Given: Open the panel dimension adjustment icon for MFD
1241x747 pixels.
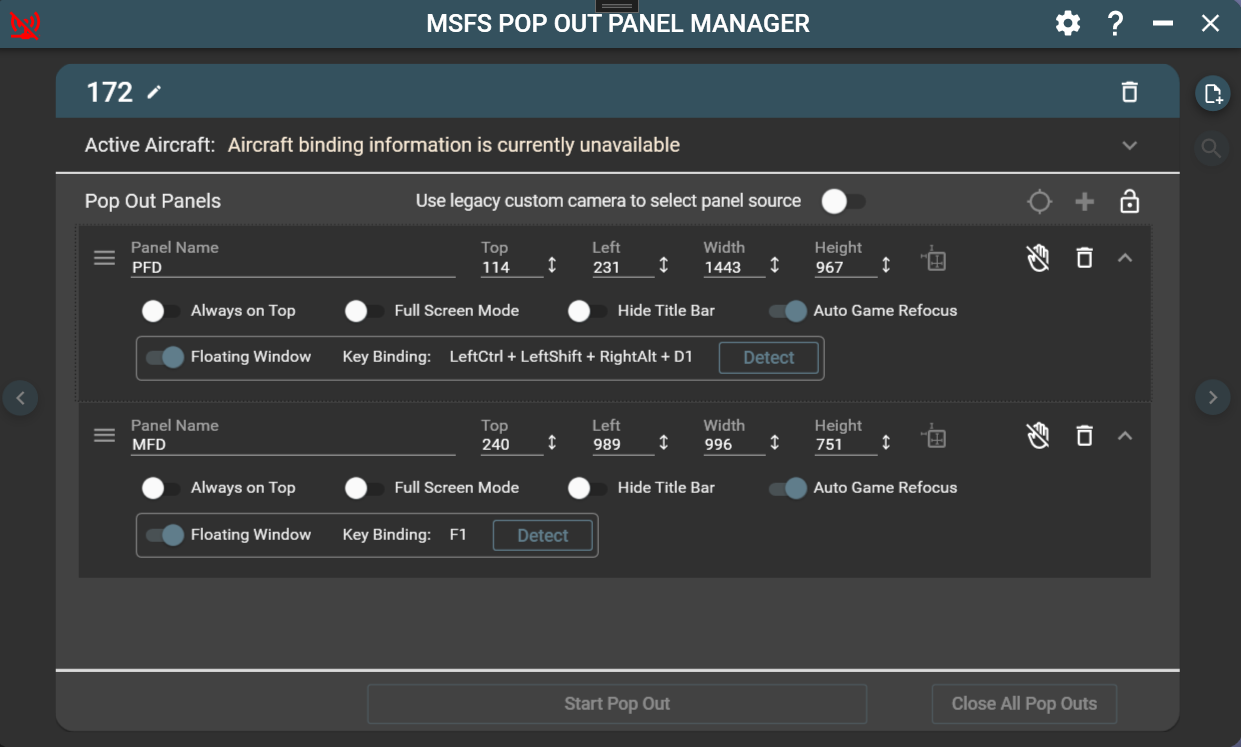Looking at the screenshot, I should [x=933, y=436].
